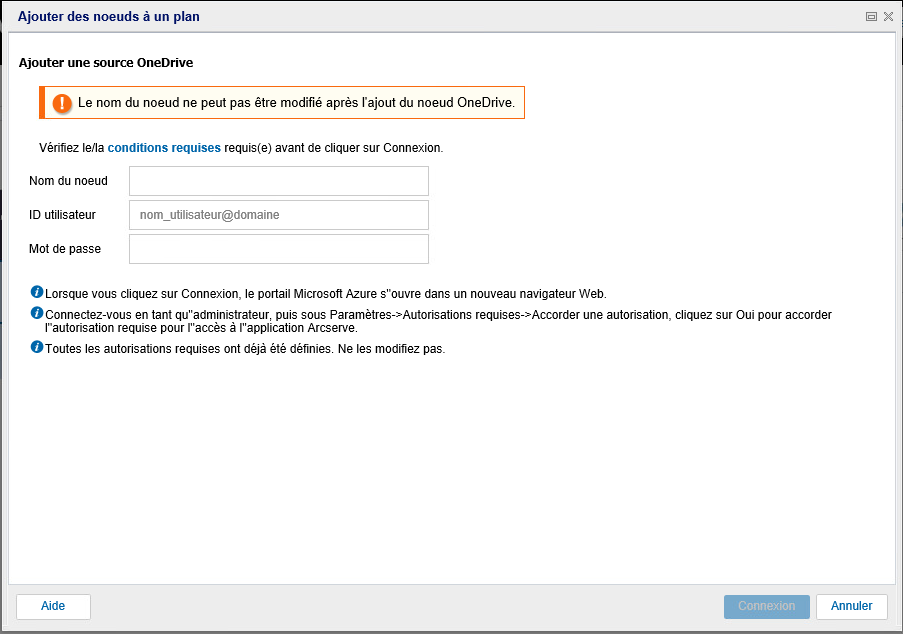
Task: Click the Ajouter une source OneDrive heading
Action: (106, 63)
